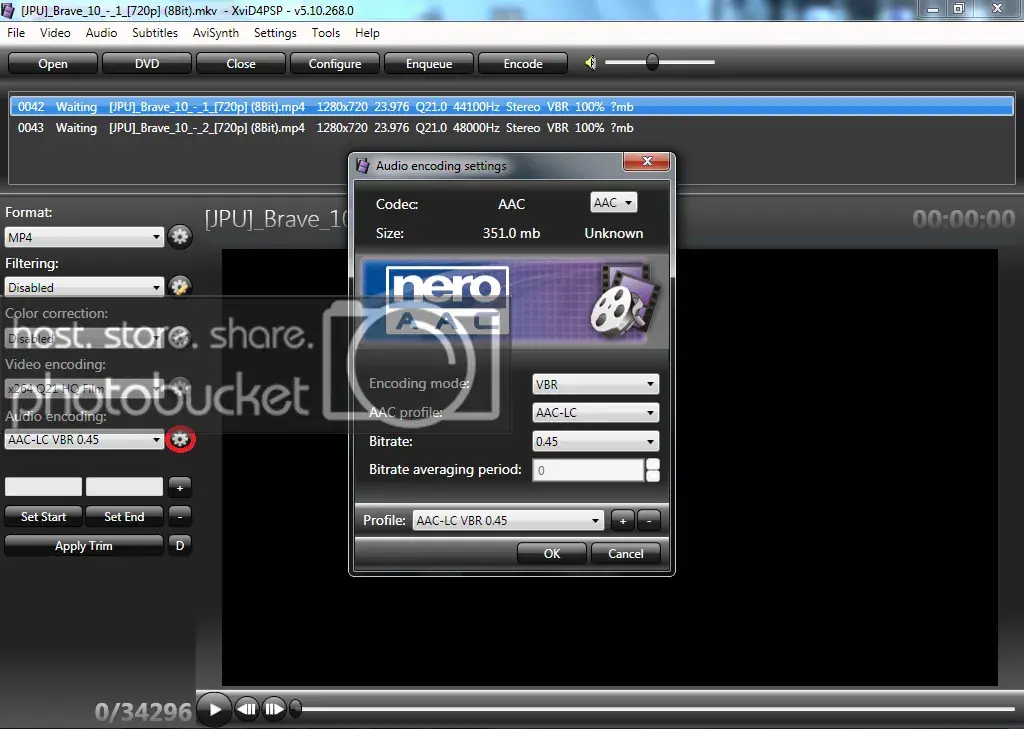
Task: Open Audio encoding settings gear circled in red
Action: (x=180, y=439)
